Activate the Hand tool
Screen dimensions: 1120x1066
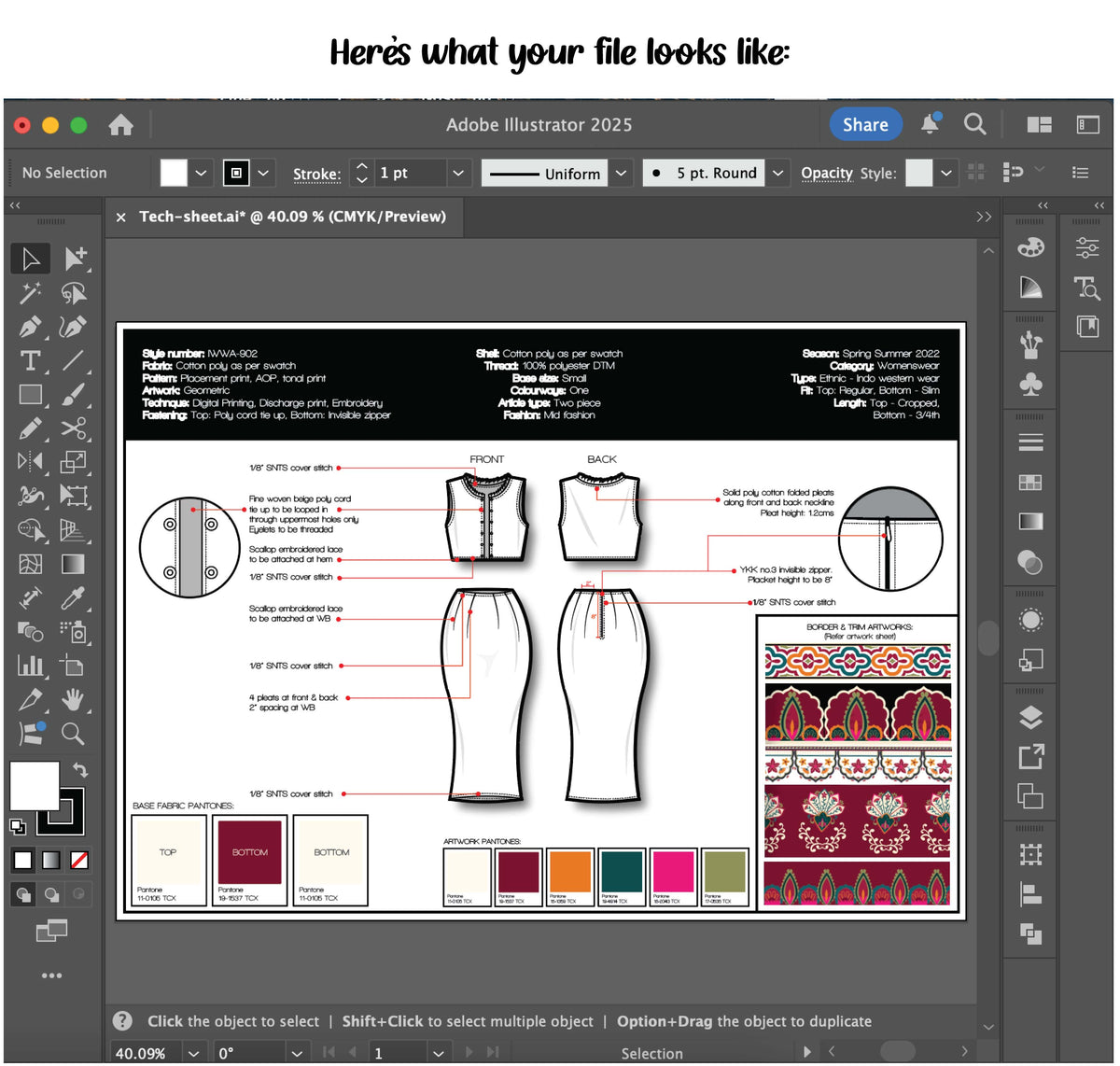point(74,699)
